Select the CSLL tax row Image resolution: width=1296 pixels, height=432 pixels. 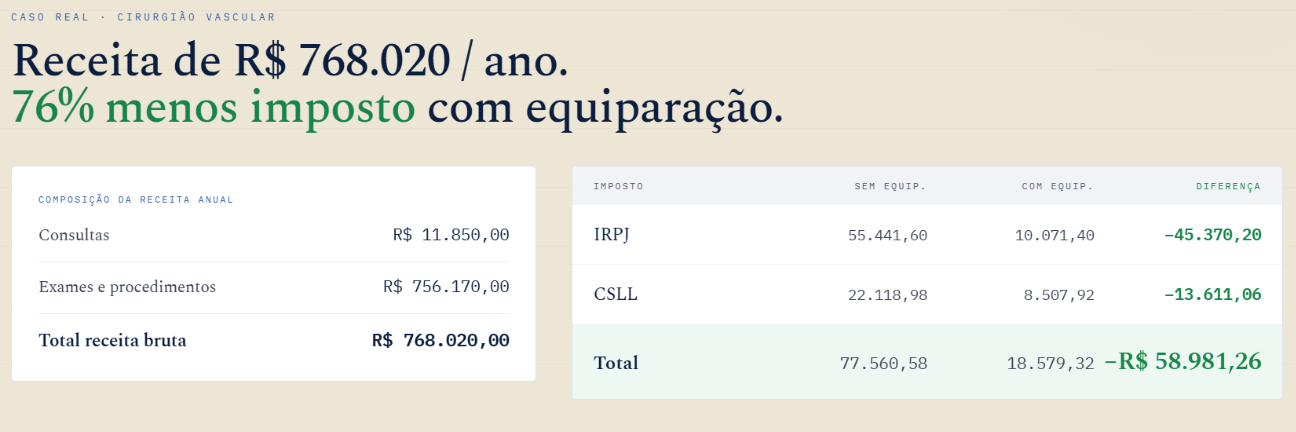[x=927, y=295]
